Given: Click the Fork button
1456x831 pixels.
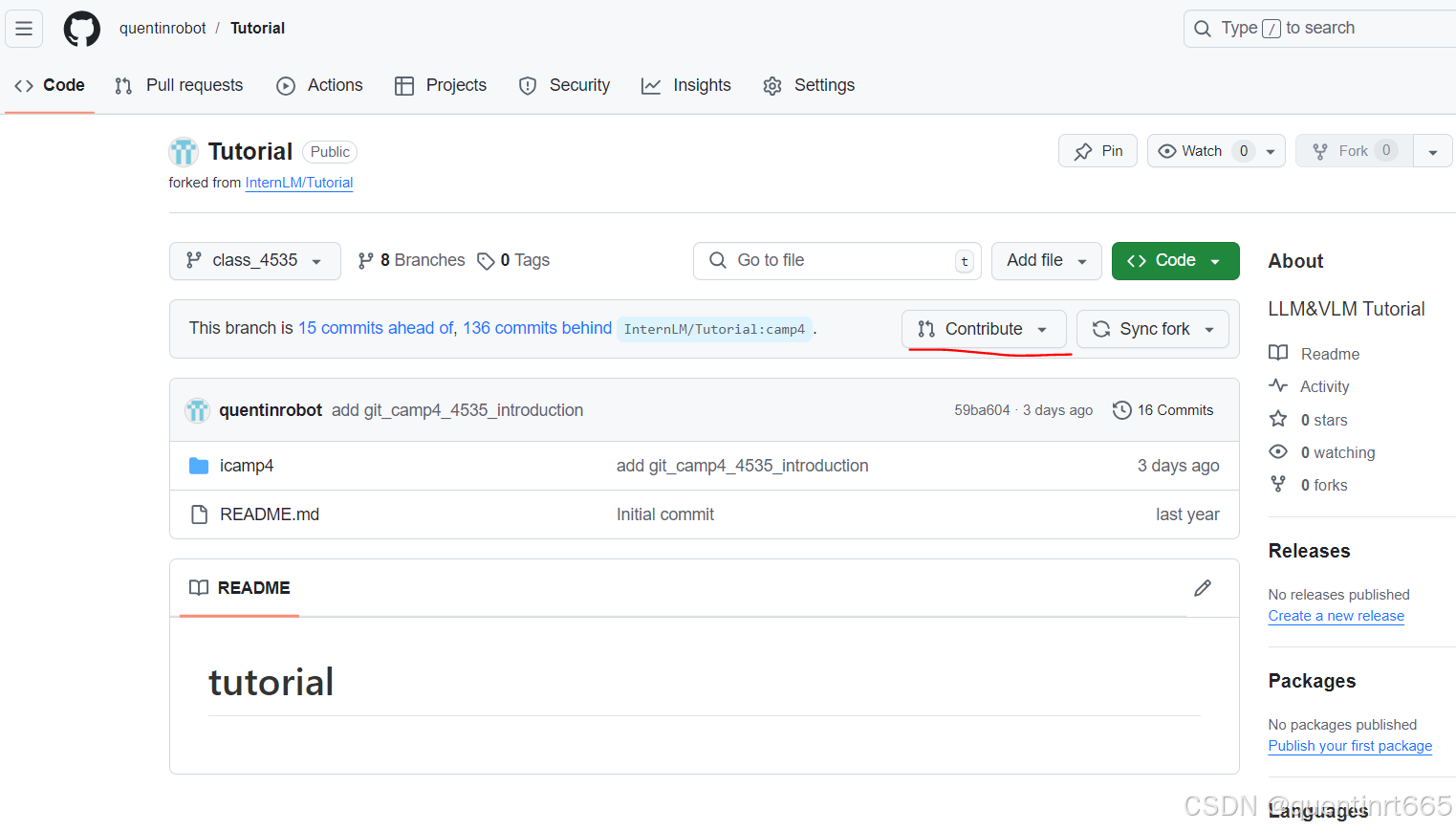Looking at the screenshot, I should 1354,151.
